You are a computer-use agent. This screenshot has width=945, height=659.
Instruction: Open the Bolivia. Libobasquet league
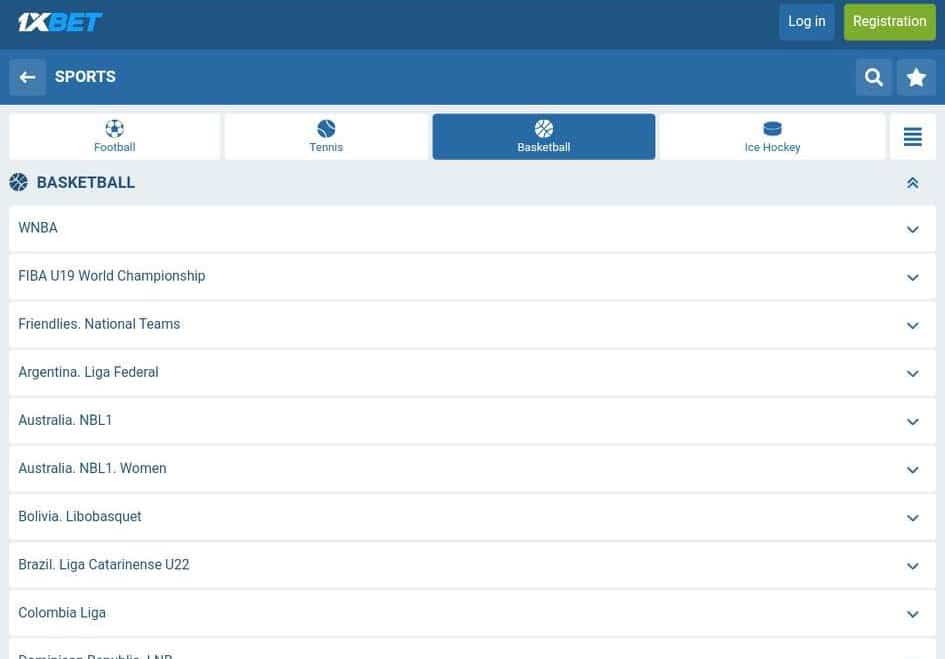click(x=80, y=516)
